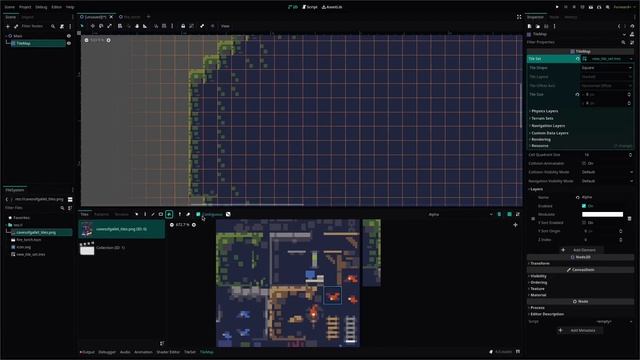Open the View menu button in viewport toolbar

[x=225, y=26]
